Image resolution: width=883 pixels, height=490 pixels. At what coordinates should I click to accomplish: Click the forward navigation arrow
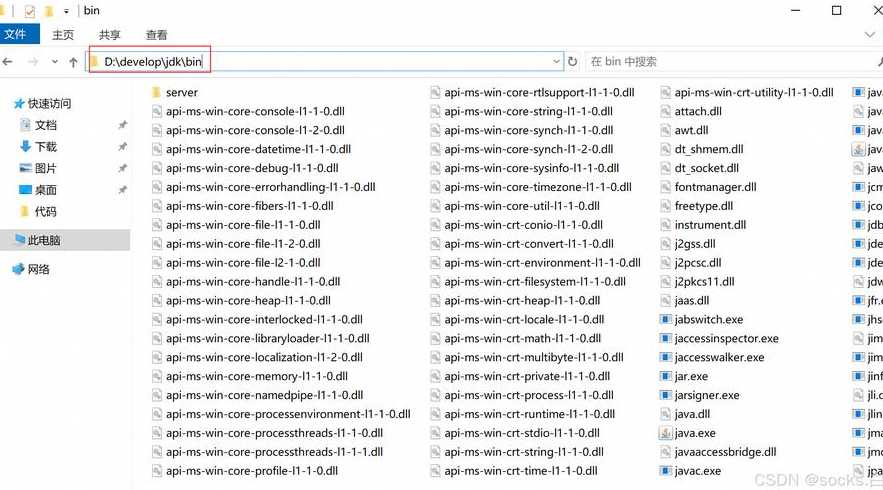(x=33, y=61)
